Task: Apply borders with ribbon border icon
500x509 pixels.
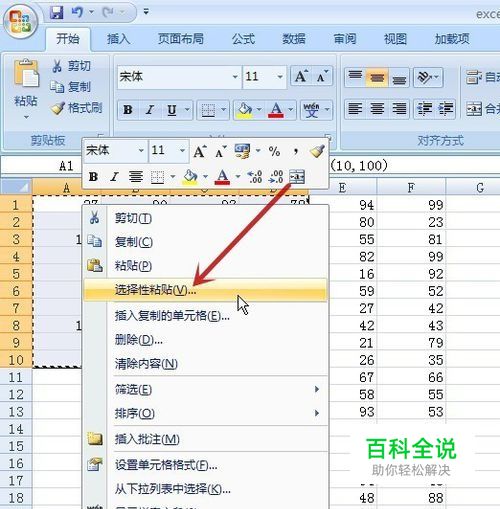Action: (208, 110)
